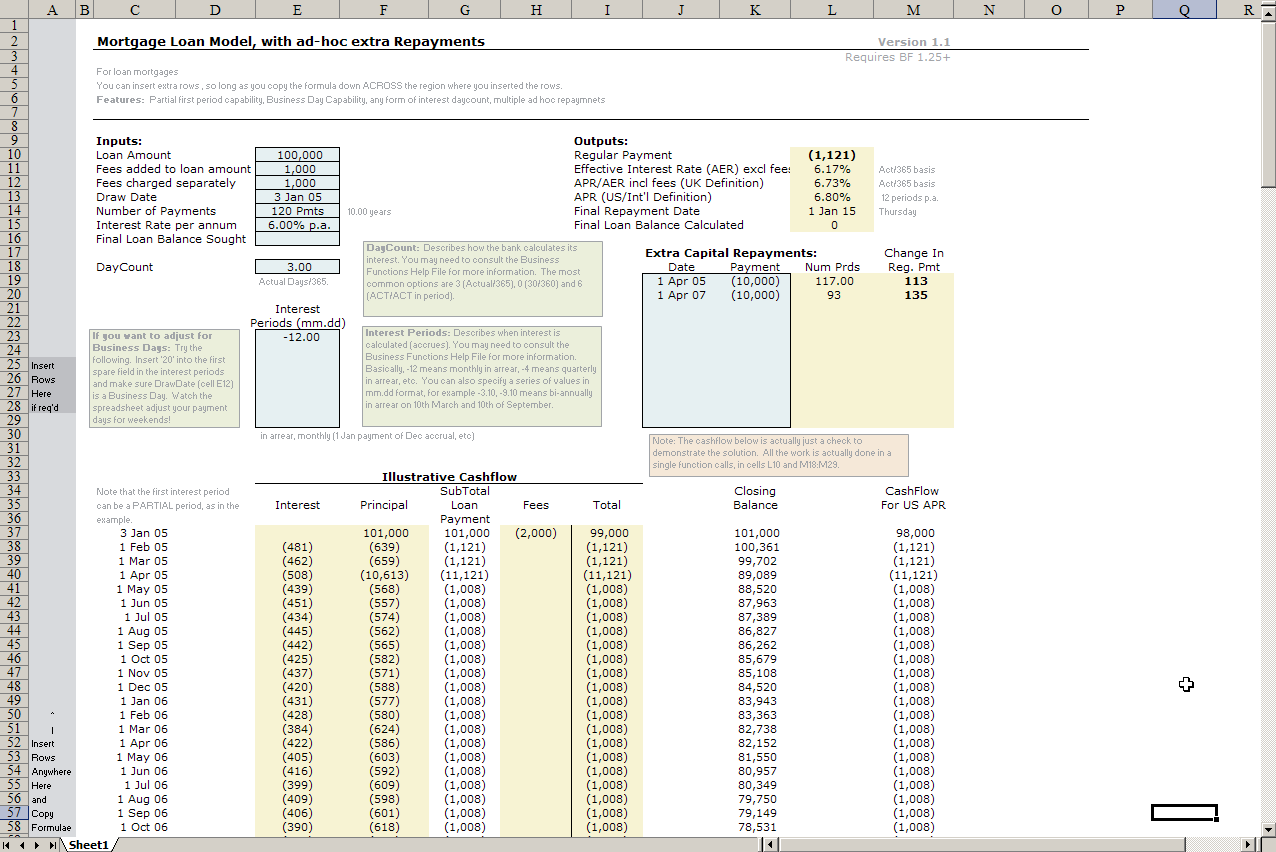Select the DayCount cell showing 3.00
The width and height of the screenshot is (1276, 852).
(x=297, y=267)
